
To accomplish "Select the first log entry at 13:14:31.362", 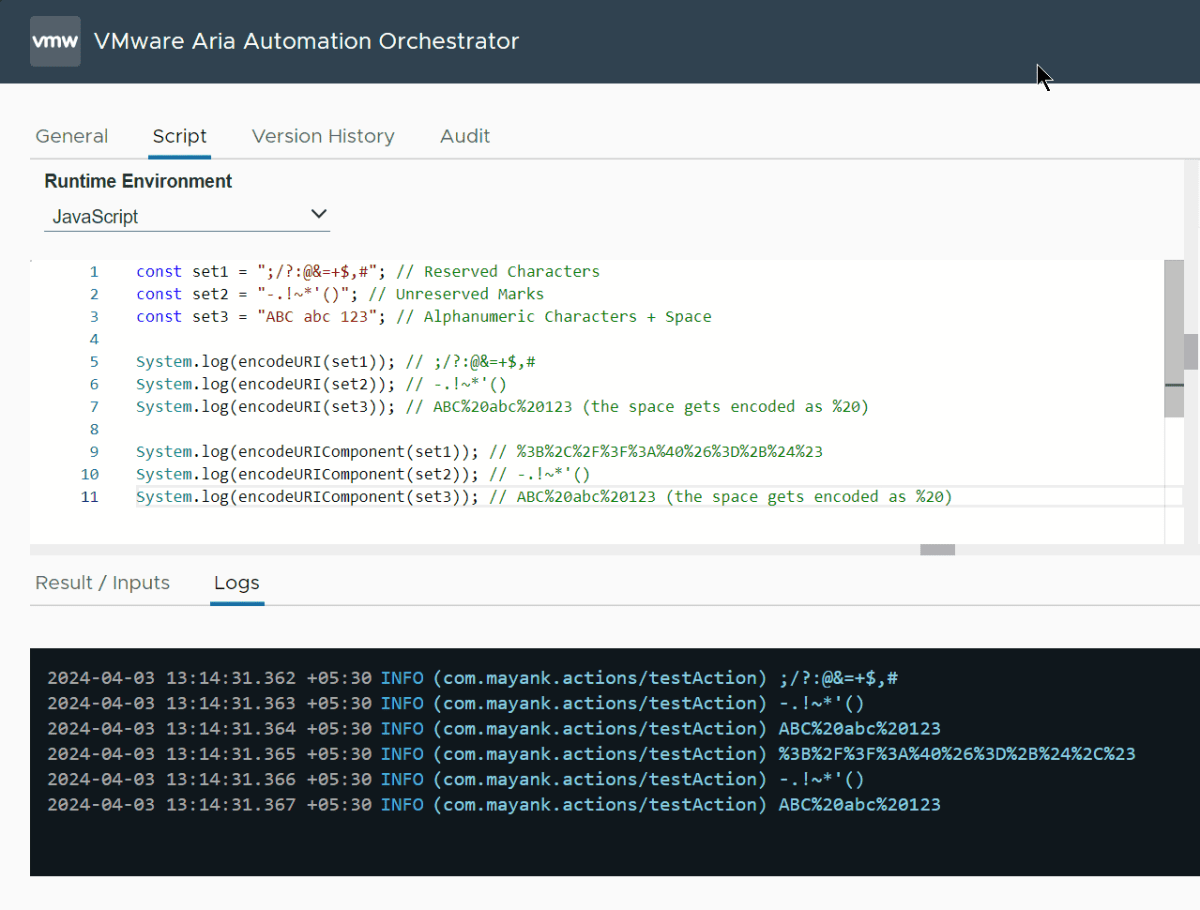I will pyautogui.click(x=470, y=677).
